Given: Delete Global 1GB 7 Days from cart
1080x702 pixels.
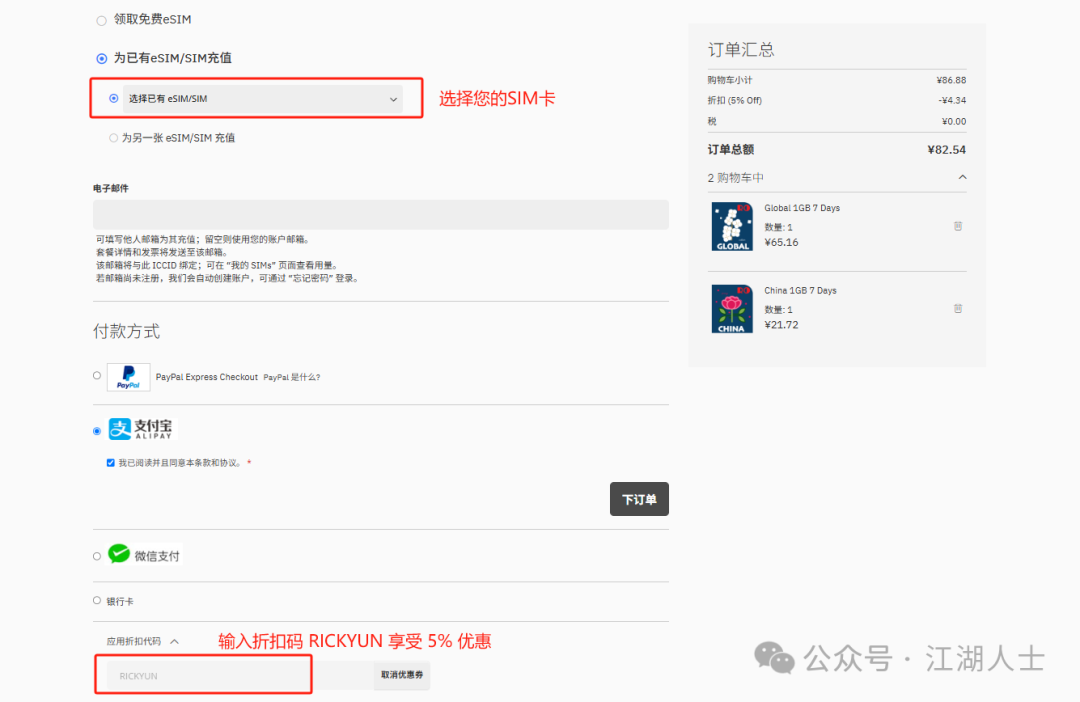Looking at the screenshot, I should (957, 226).
